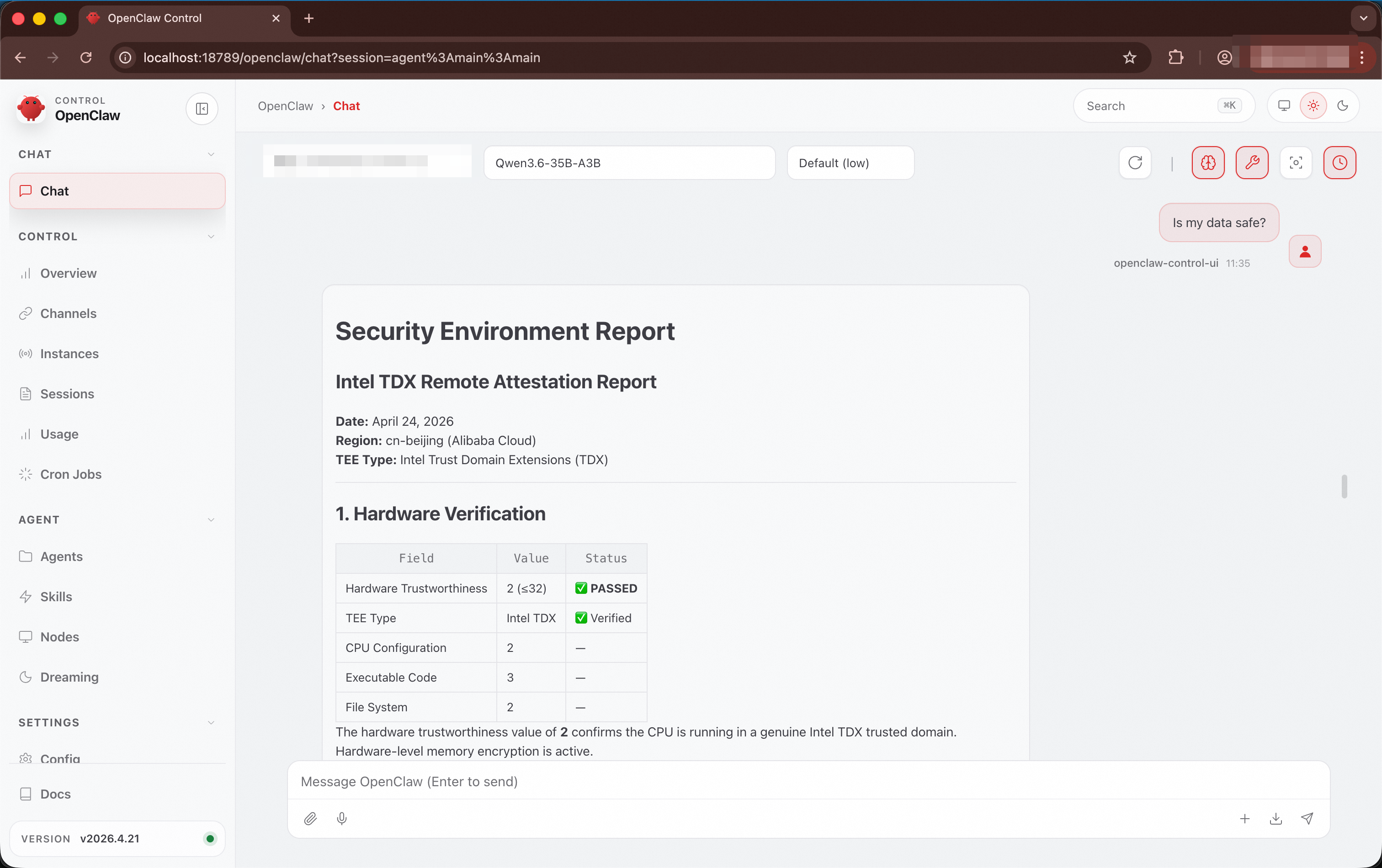
Task: Click the OpenClaw lobster logo
Action: tap(31, 108)
